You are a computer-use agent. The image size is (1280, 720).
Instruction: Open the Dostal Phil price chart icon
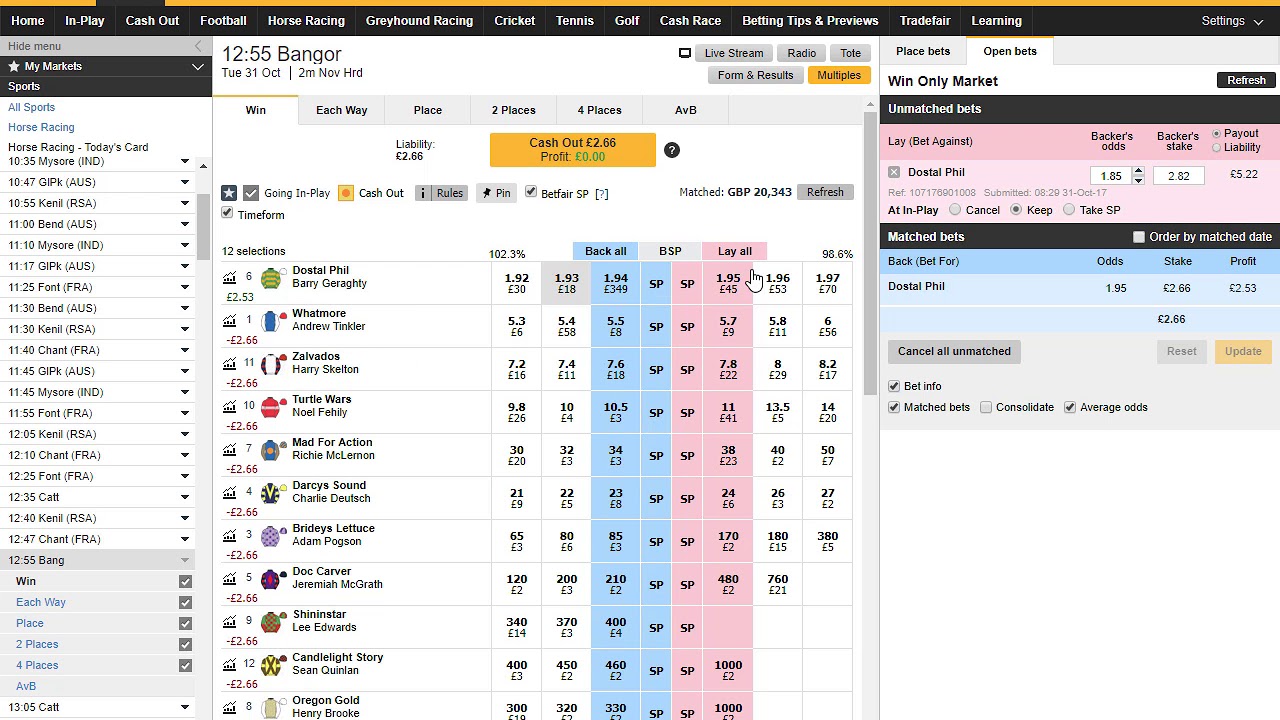coord(229,278)
